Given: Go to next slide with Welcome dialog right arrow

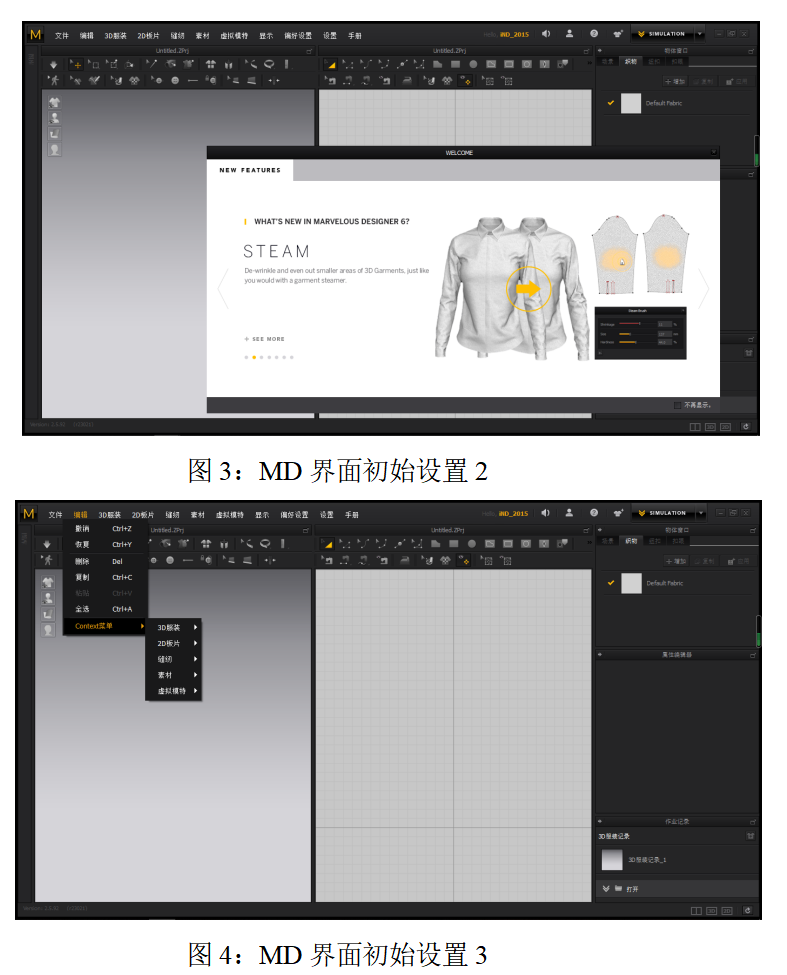Looking at the screenshot, I should tap(704, 289).
